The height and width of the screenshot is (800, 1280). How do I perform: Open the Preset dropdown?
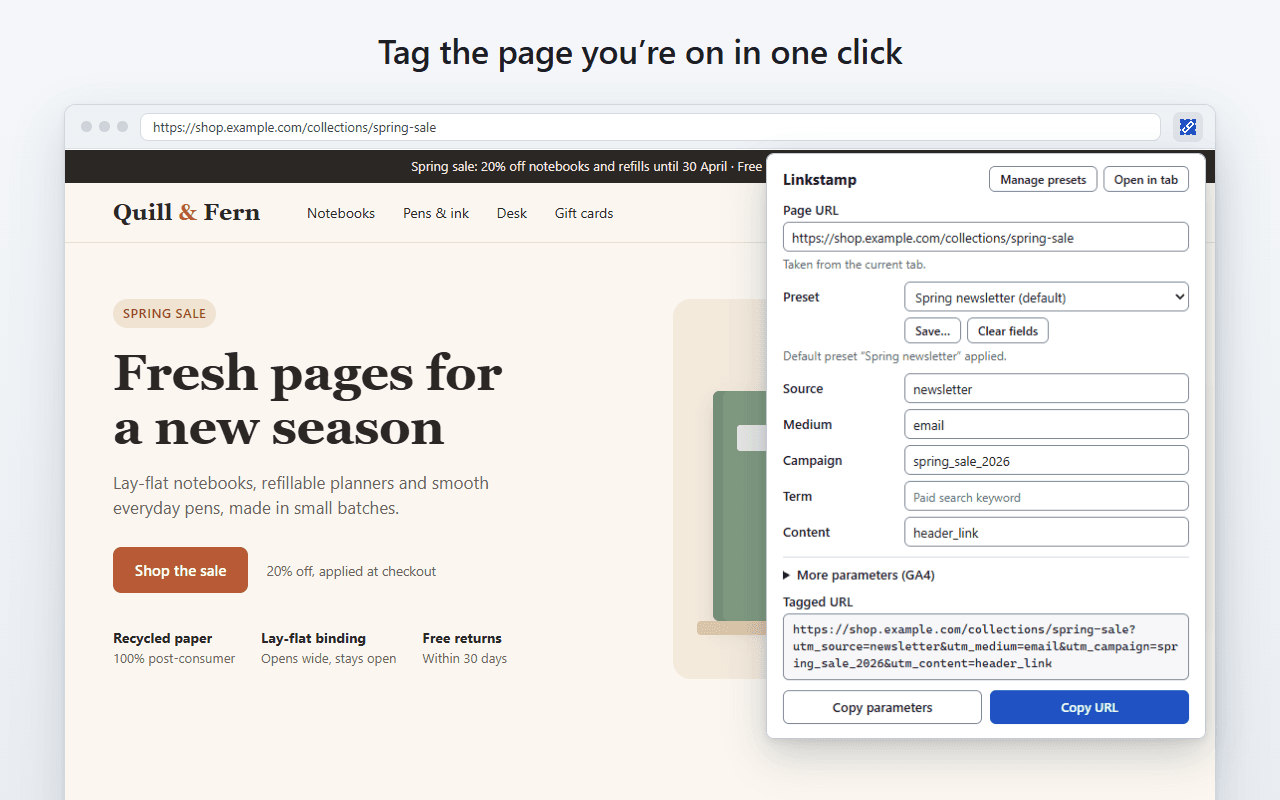coord(1046,297)
